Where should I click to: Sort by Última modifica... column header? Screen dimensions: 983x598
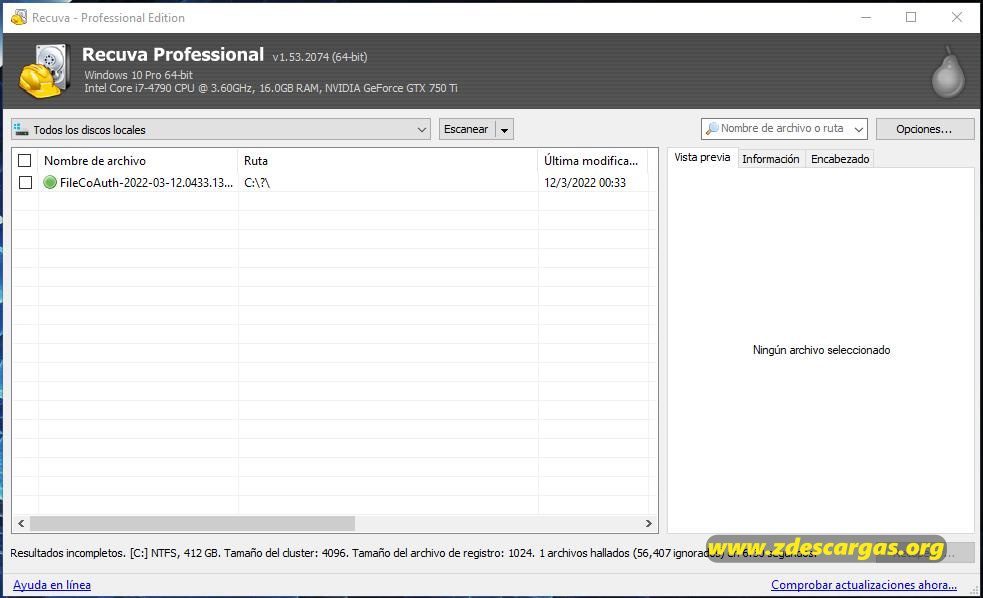592,160
